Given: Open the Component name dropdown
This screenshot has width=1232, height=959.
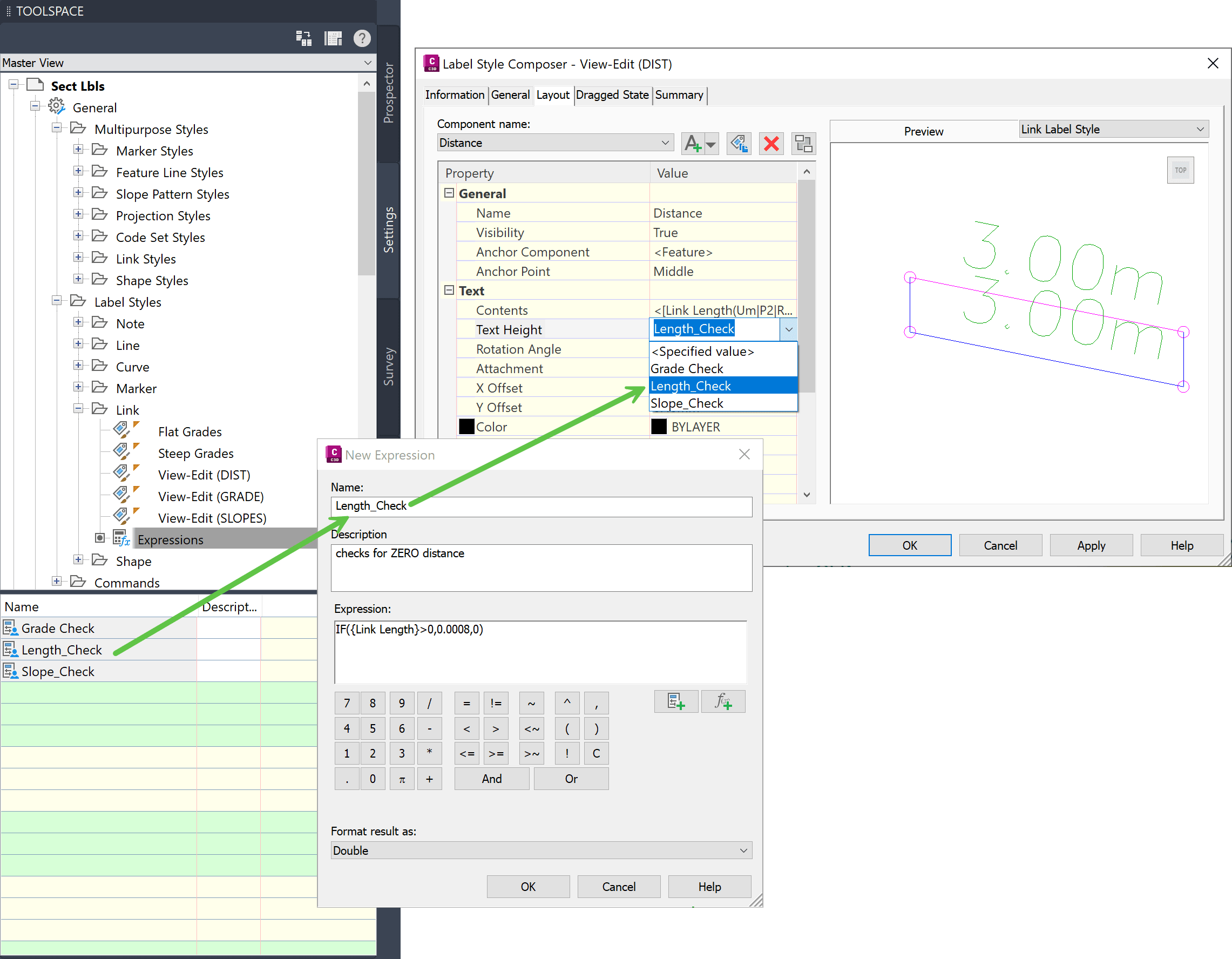Looking at the screenshot, I should click(x=665, y=143).
